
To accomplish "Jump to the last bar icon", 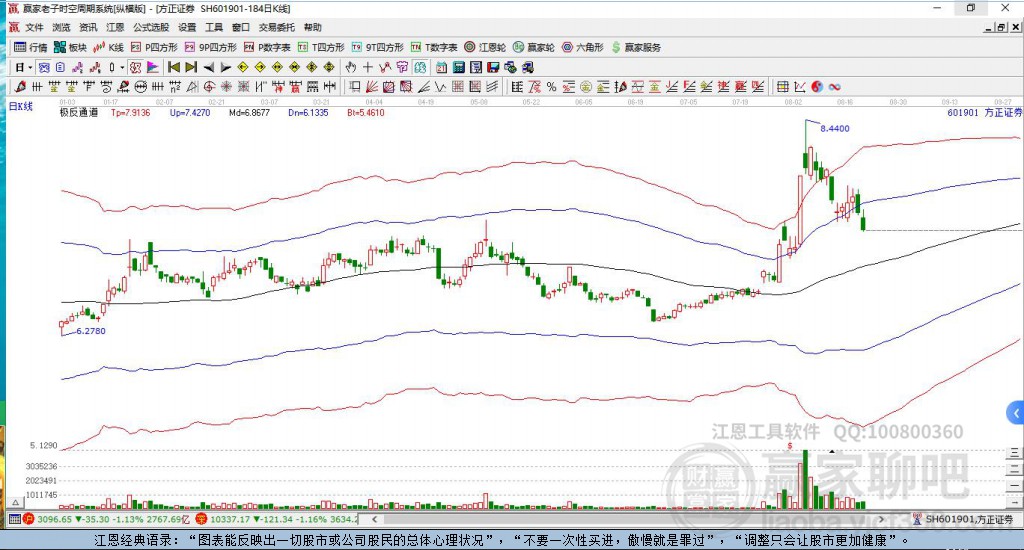I will pyautogui.click(x=191, y=67).
